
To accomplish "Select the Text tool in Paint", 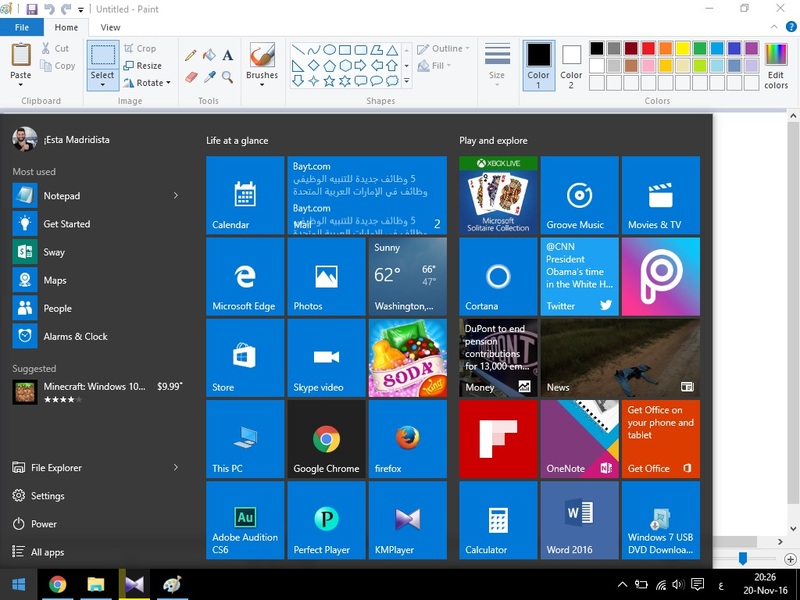I will pyautogui.click(x=228, y=55).
